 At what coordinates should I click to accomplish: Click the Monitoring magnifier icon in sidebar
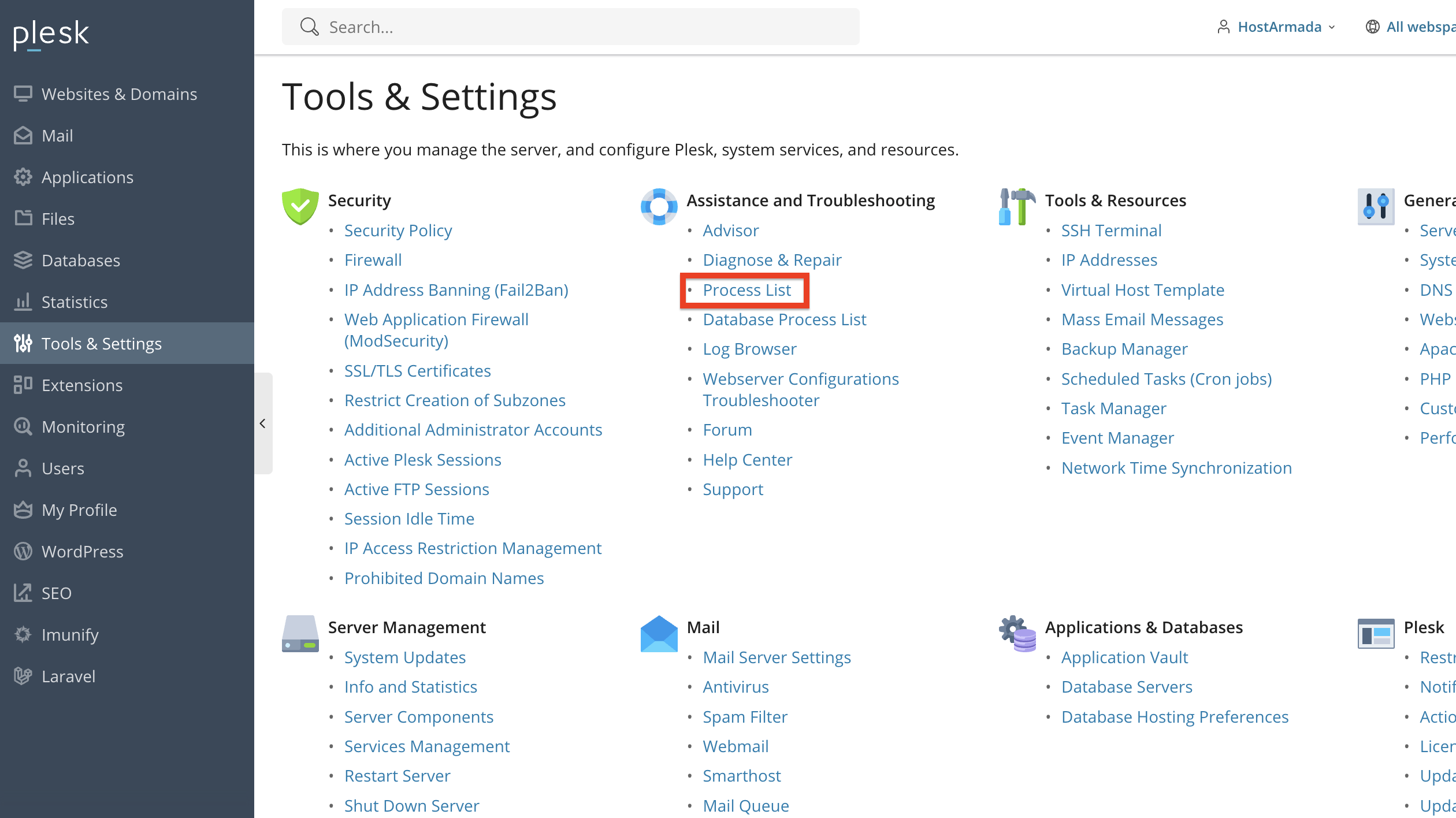coord(23,427)
